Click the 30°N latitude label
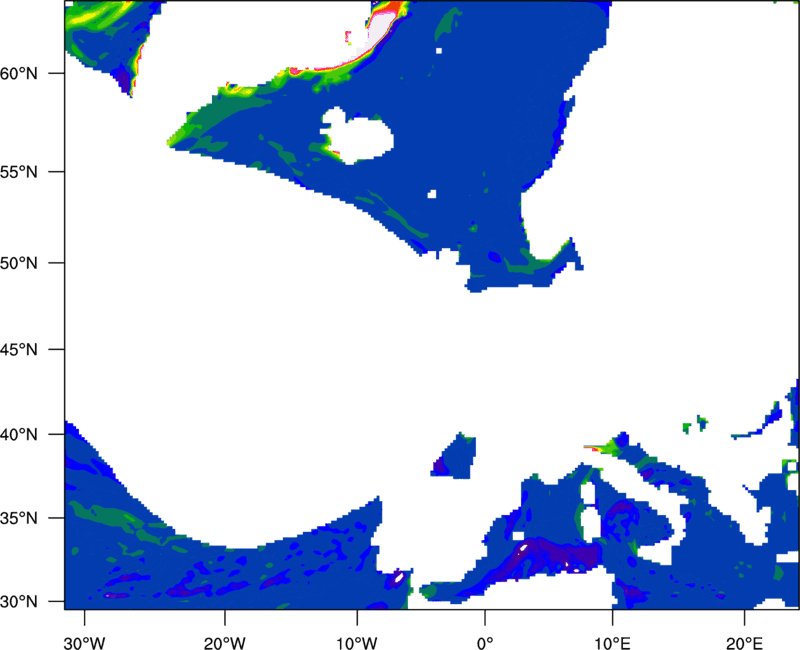800x650 pixels. coord(19,602)
